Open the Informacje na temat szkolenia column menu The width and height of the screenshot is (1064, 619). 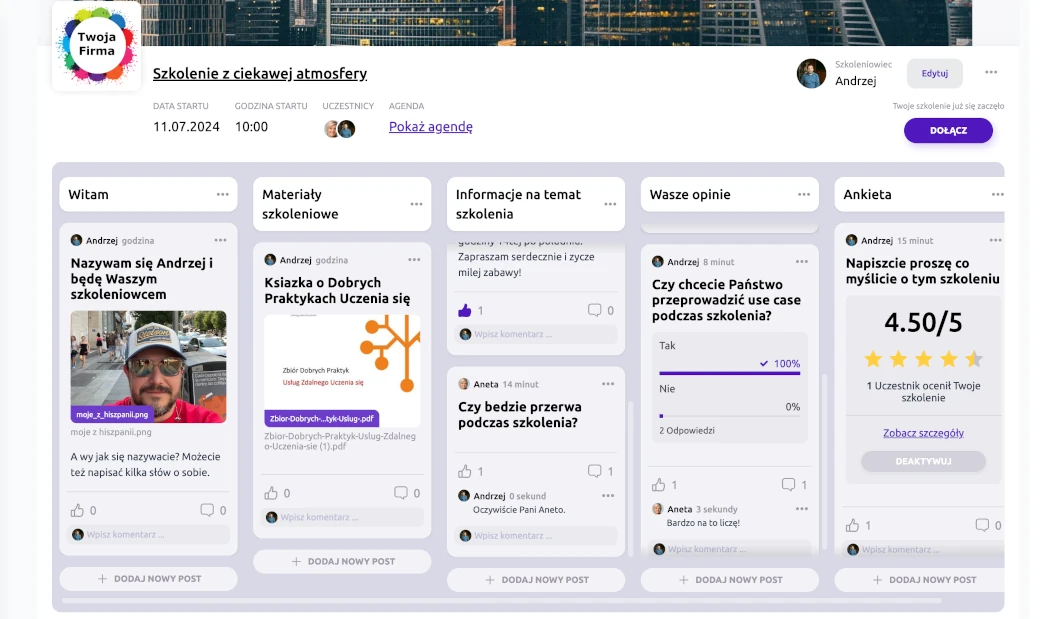(x=610, y=204)
